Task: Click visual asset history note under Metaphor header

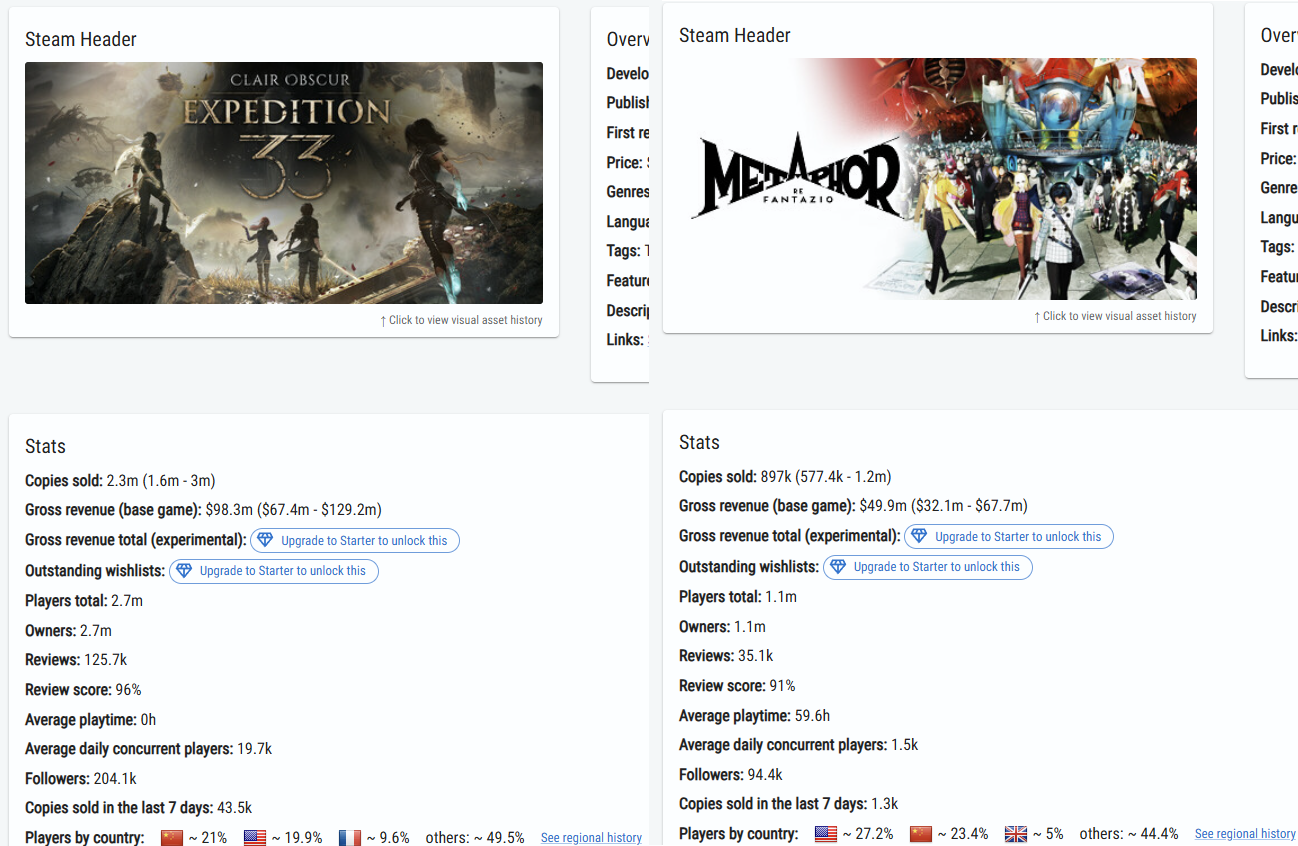Action: [x=1115, y=316]
